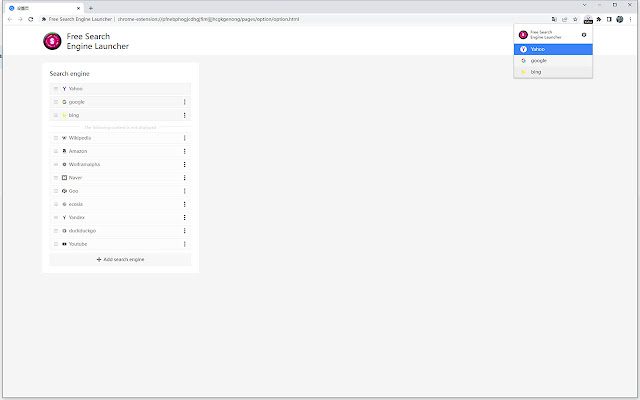Select the duckduckgo entry in the list
The image size is (640, 400).
pos(120,231)
